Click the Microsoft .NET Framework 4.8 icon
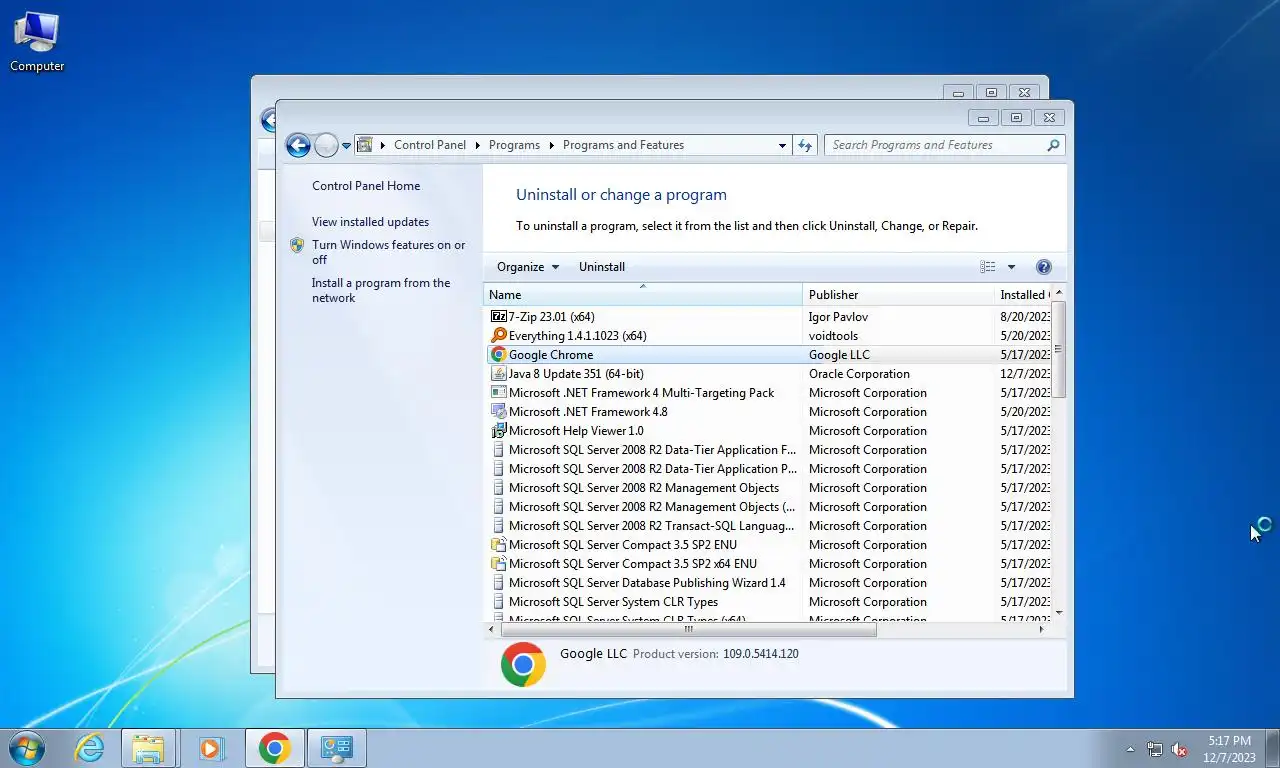The image size is (1280, 768). click(x=499, y=412)
